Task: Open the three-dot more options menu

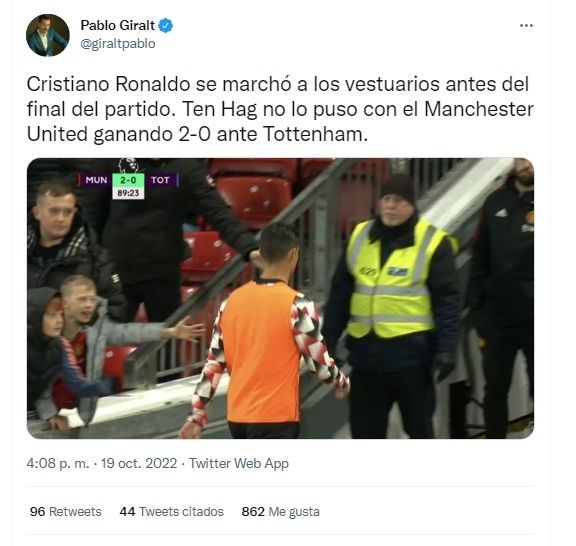Action: 526,25
